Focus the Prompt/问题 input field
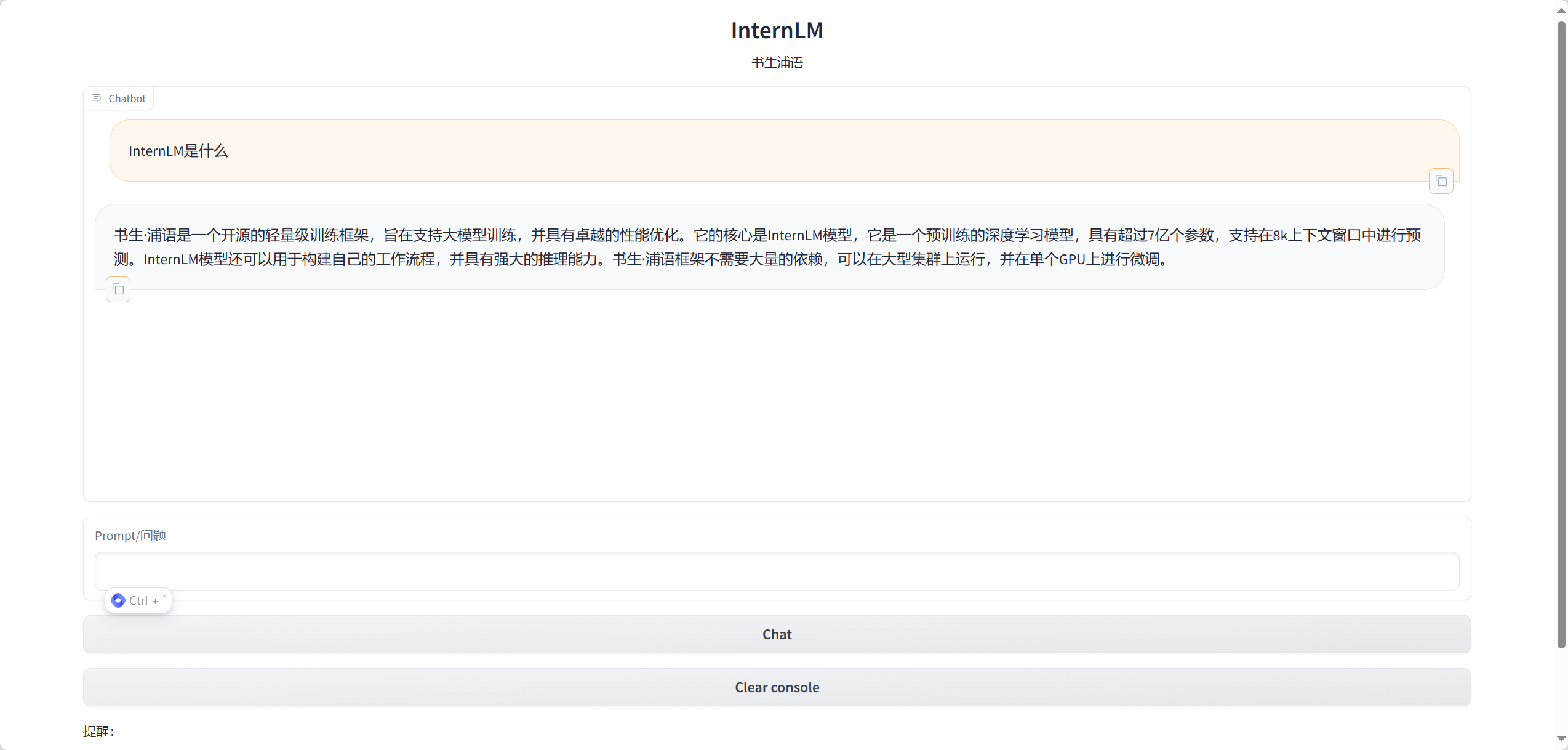Image resolution: width=1568 pixels, height=750 pixels. point(777,571)
